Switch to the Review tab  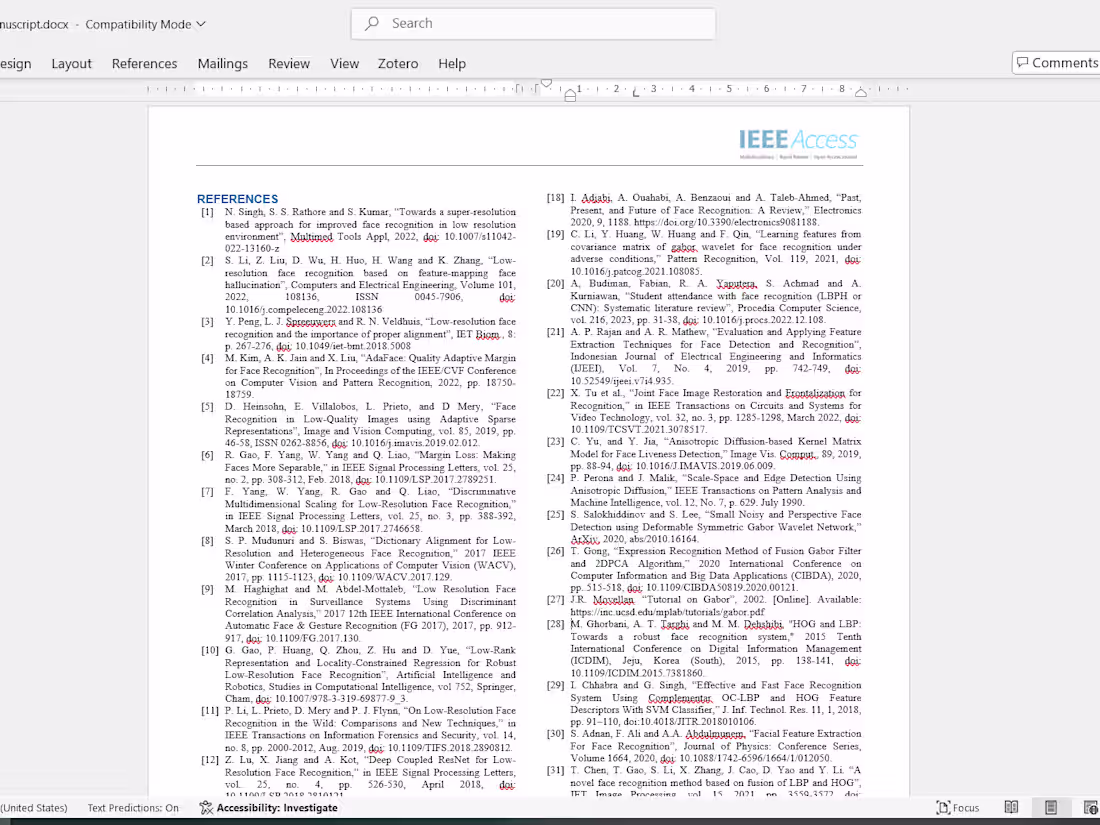tap(289, 63)
